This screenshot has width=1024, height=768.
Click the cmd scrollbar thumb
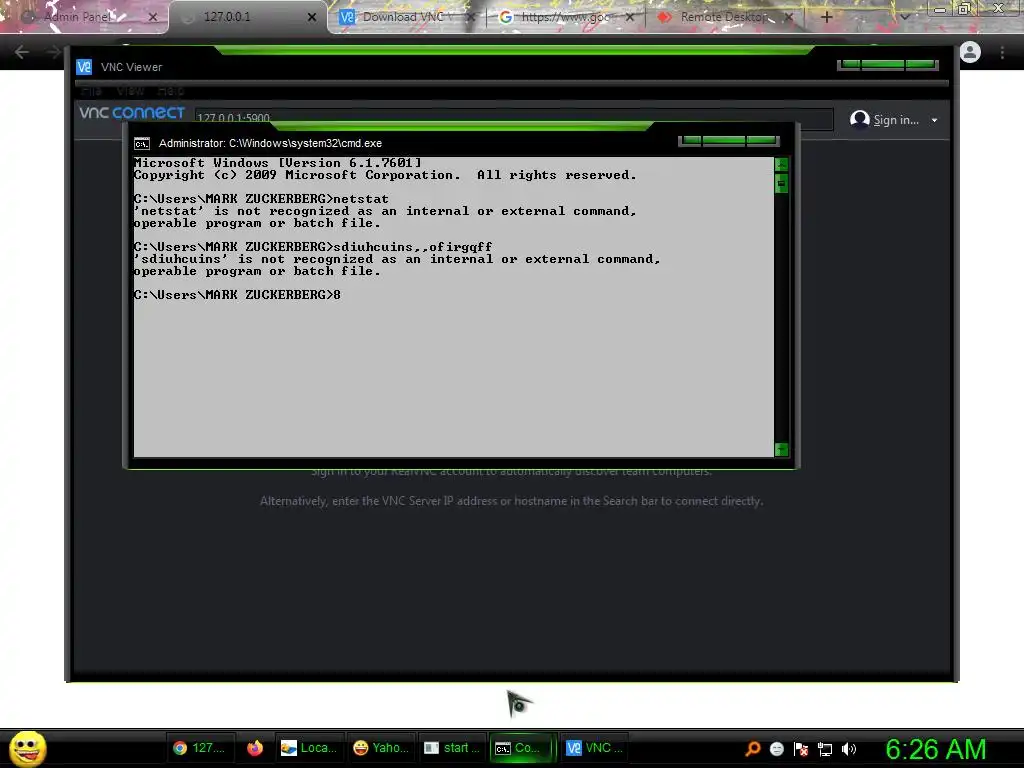tap(781, 184)
